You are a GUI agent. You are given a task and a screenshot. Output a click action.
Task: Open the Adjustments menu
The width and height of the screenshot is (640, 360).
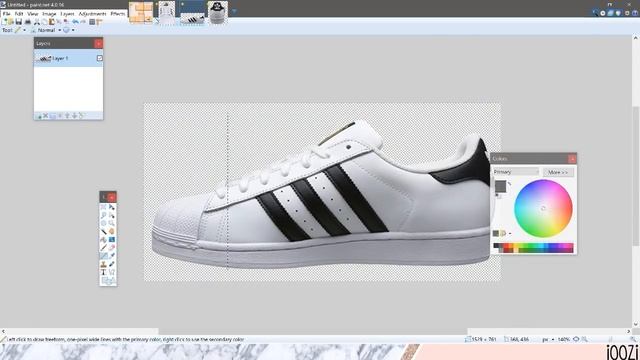click(92, 13)
